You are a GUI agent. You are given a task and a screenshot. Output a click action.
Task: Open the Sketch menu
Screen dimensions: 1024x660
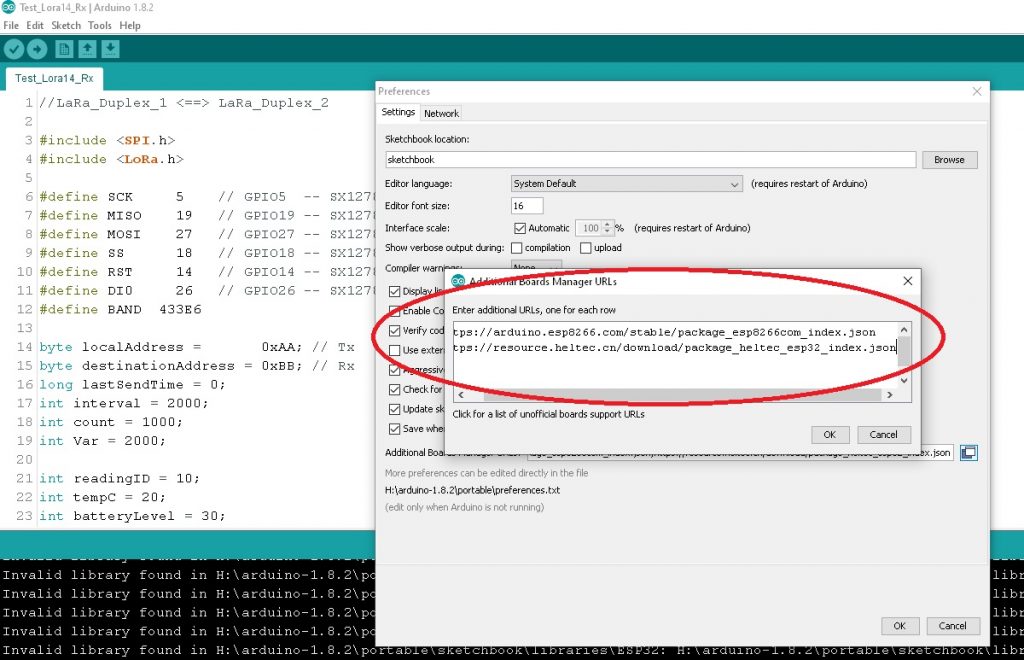66,25
